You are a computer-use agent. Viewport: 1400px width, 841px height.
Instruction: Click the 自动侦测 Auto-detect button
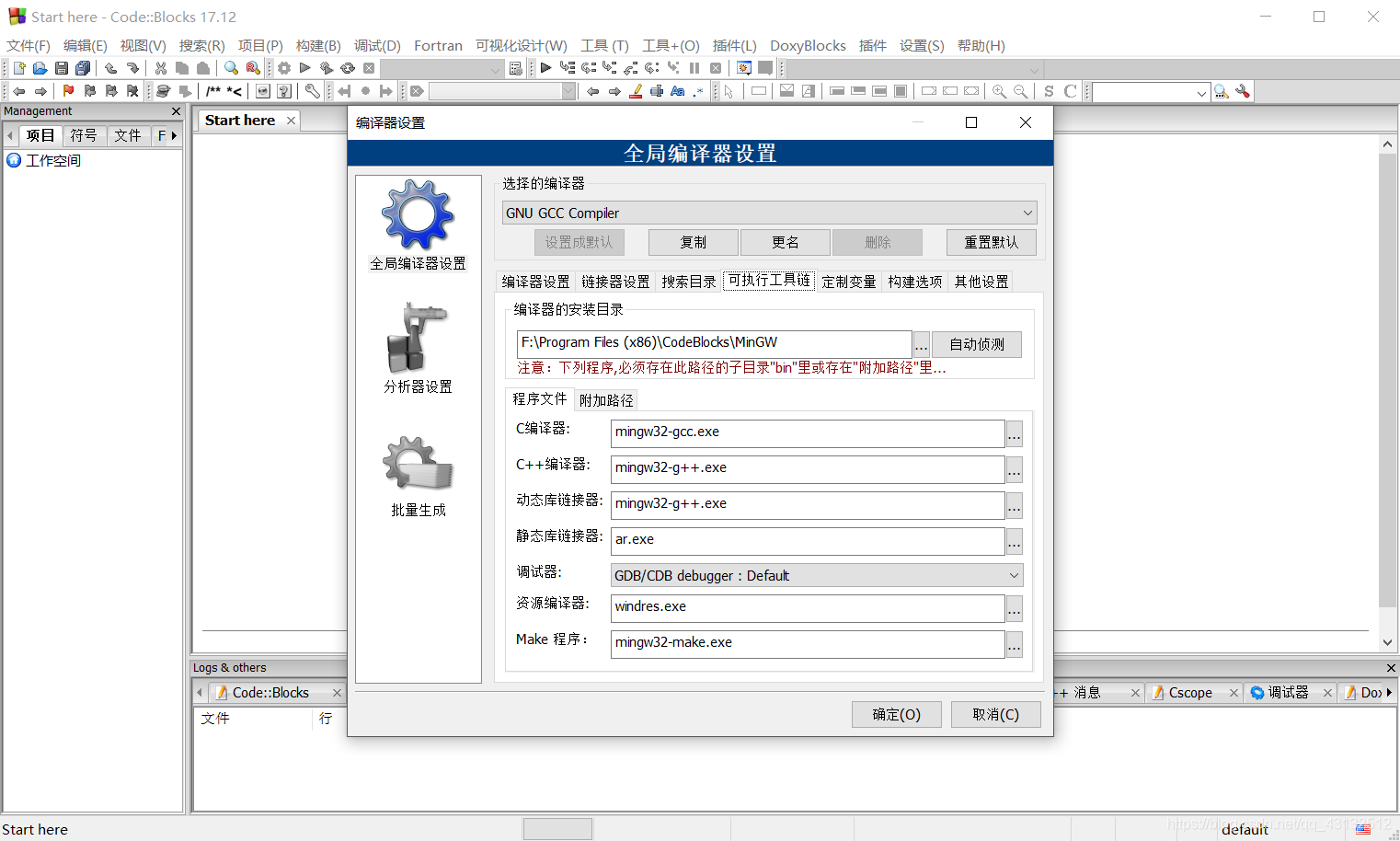pos(977,344)
